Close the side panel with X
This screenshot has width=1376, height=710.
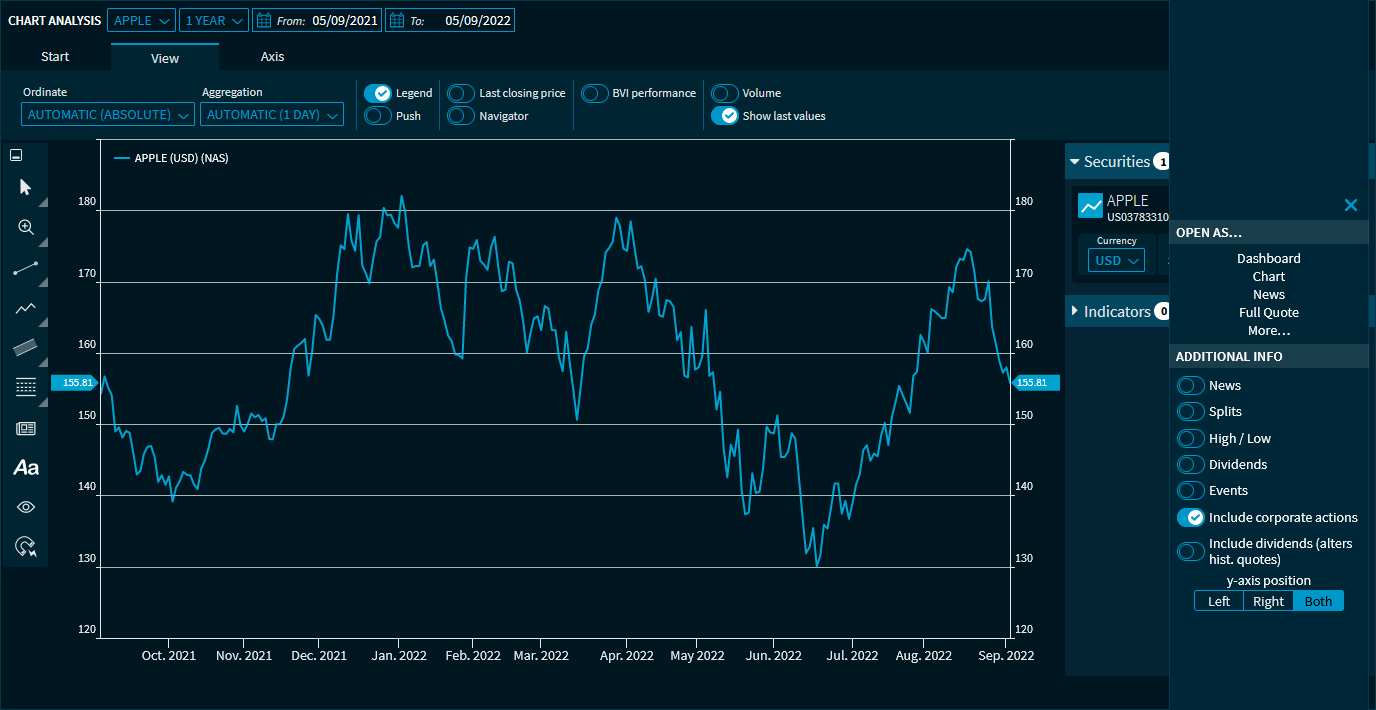1351,205
